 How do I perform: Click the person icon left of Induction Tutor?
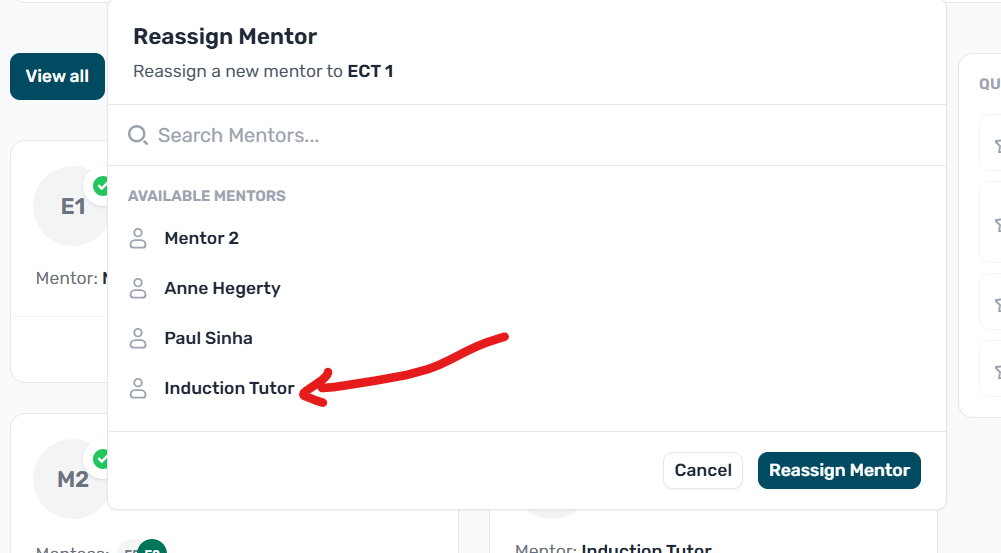point(138,388)
